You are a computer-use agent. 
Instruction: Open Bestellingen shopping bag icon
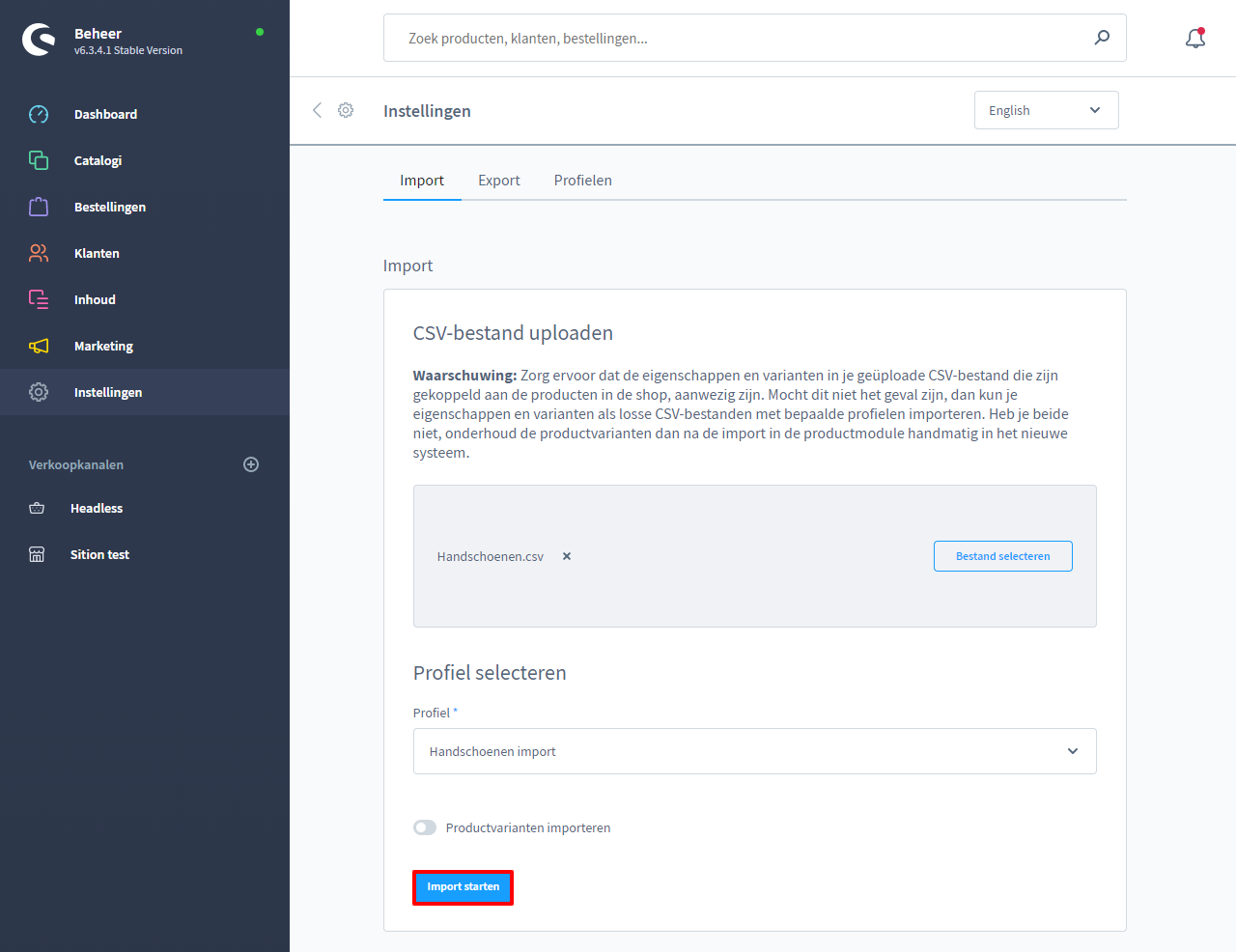tap(39, 207)
